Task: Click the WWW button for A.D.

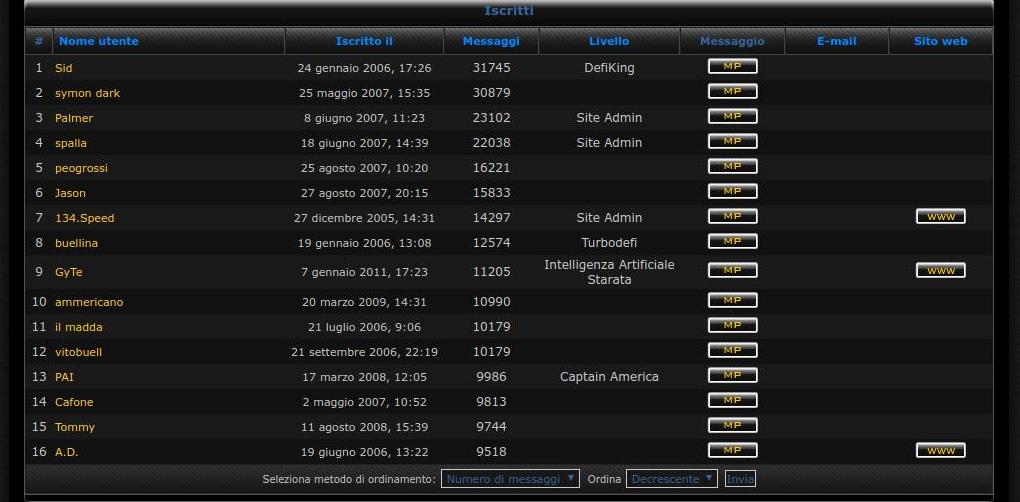Action: click(940, 451)
